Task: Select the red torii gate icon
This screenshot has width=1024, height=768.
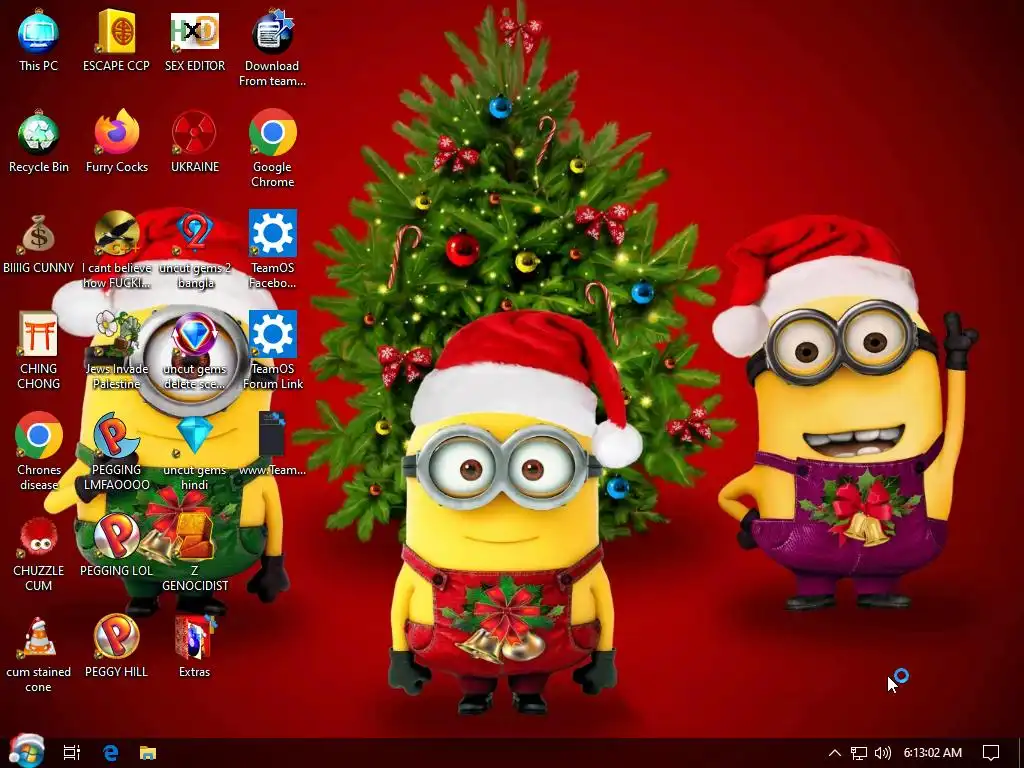Action: click(x=39, y=334)
